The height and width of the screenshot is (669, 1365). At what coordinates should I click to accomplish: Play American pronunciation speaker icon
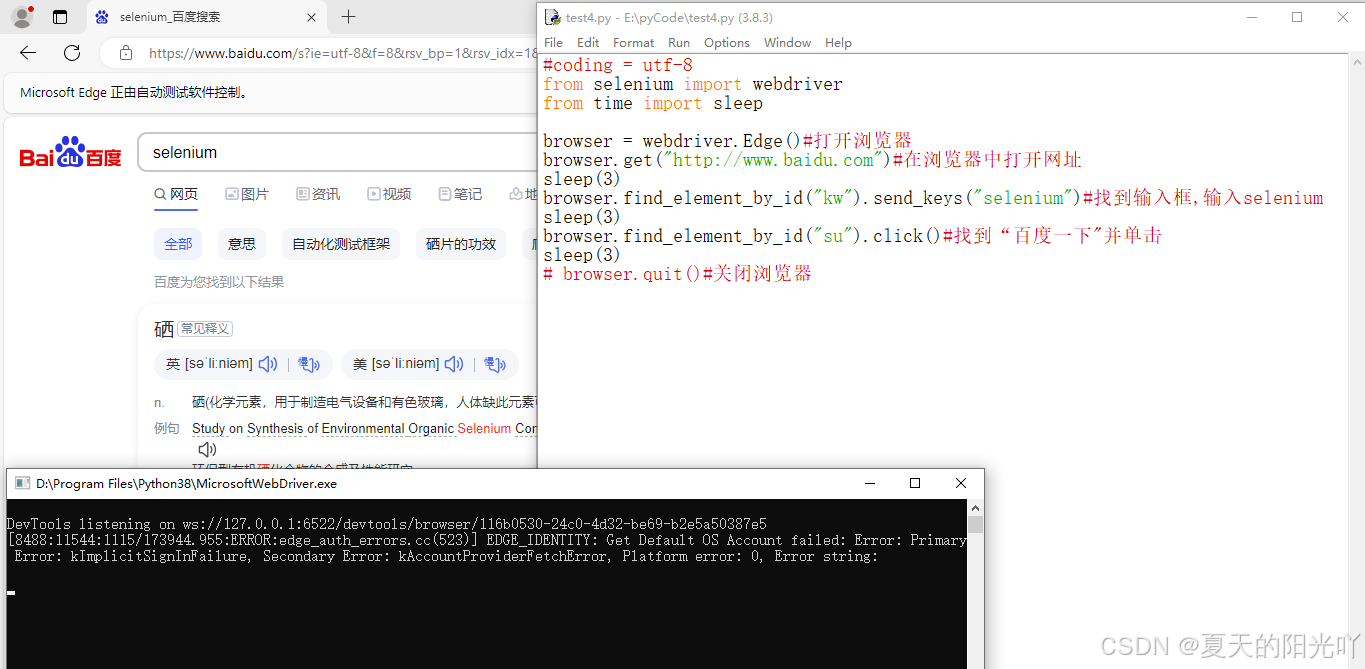click(x=454, y=364)
